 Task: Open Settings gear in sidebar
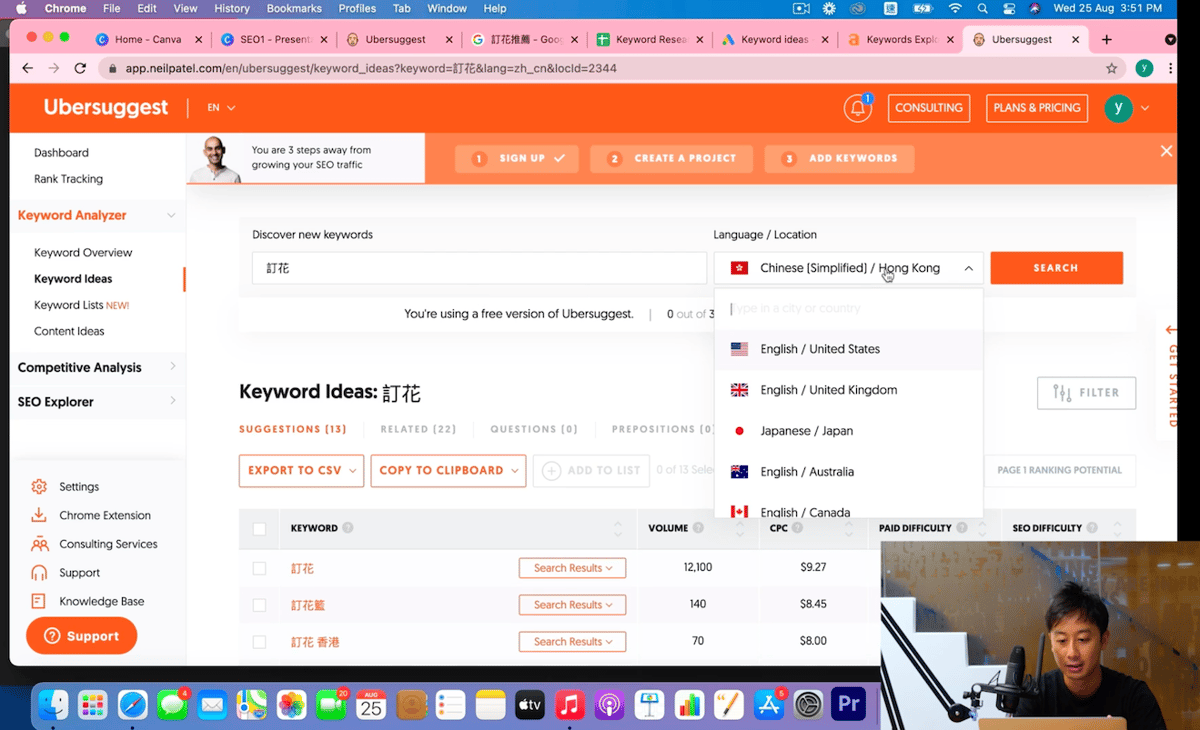pos(39,487)
